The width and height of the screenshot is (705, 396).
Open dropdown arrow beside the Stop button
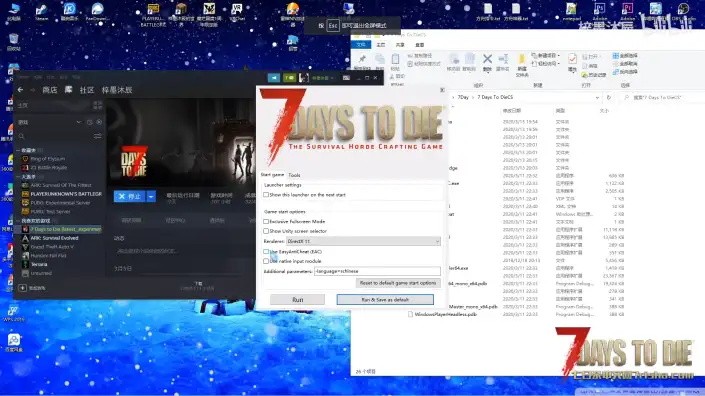151,196
